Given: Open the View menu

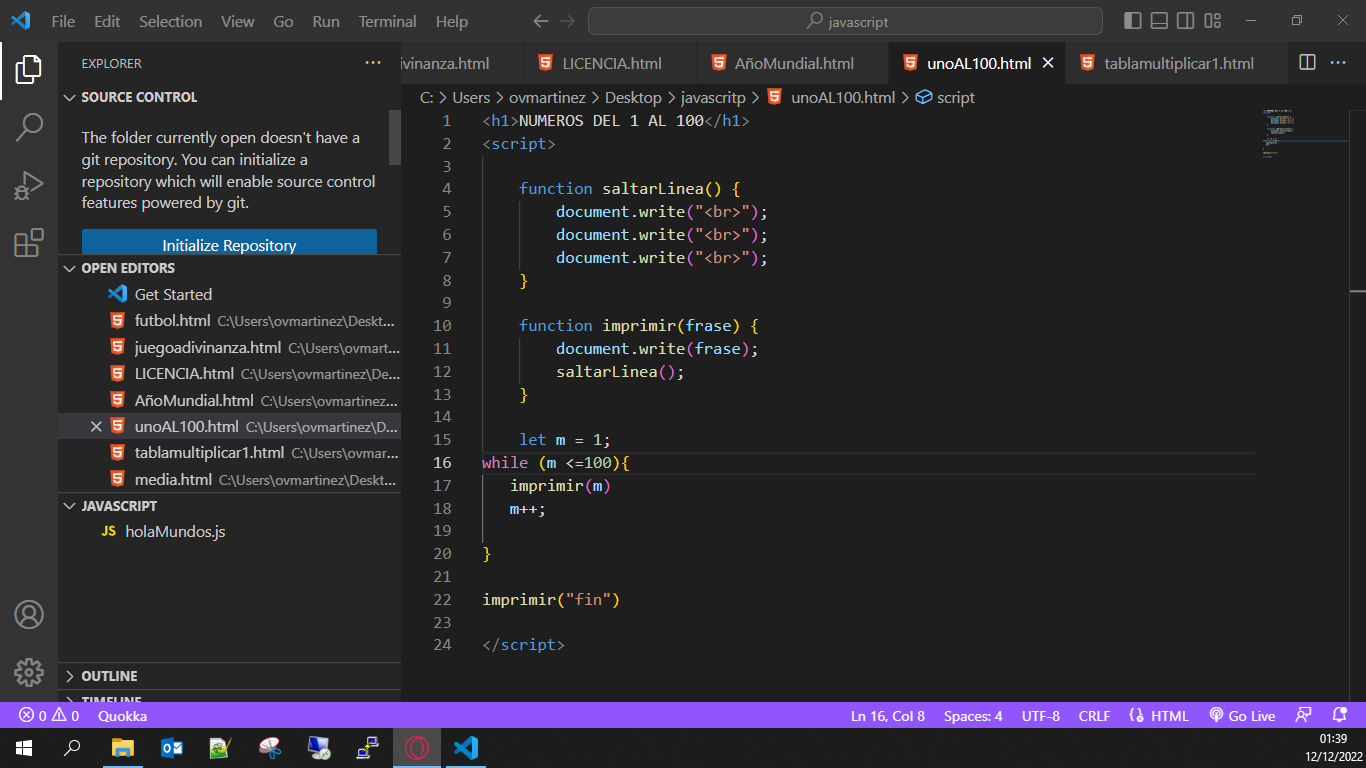Looking at the screenshot, I should (x=238, y=21).
